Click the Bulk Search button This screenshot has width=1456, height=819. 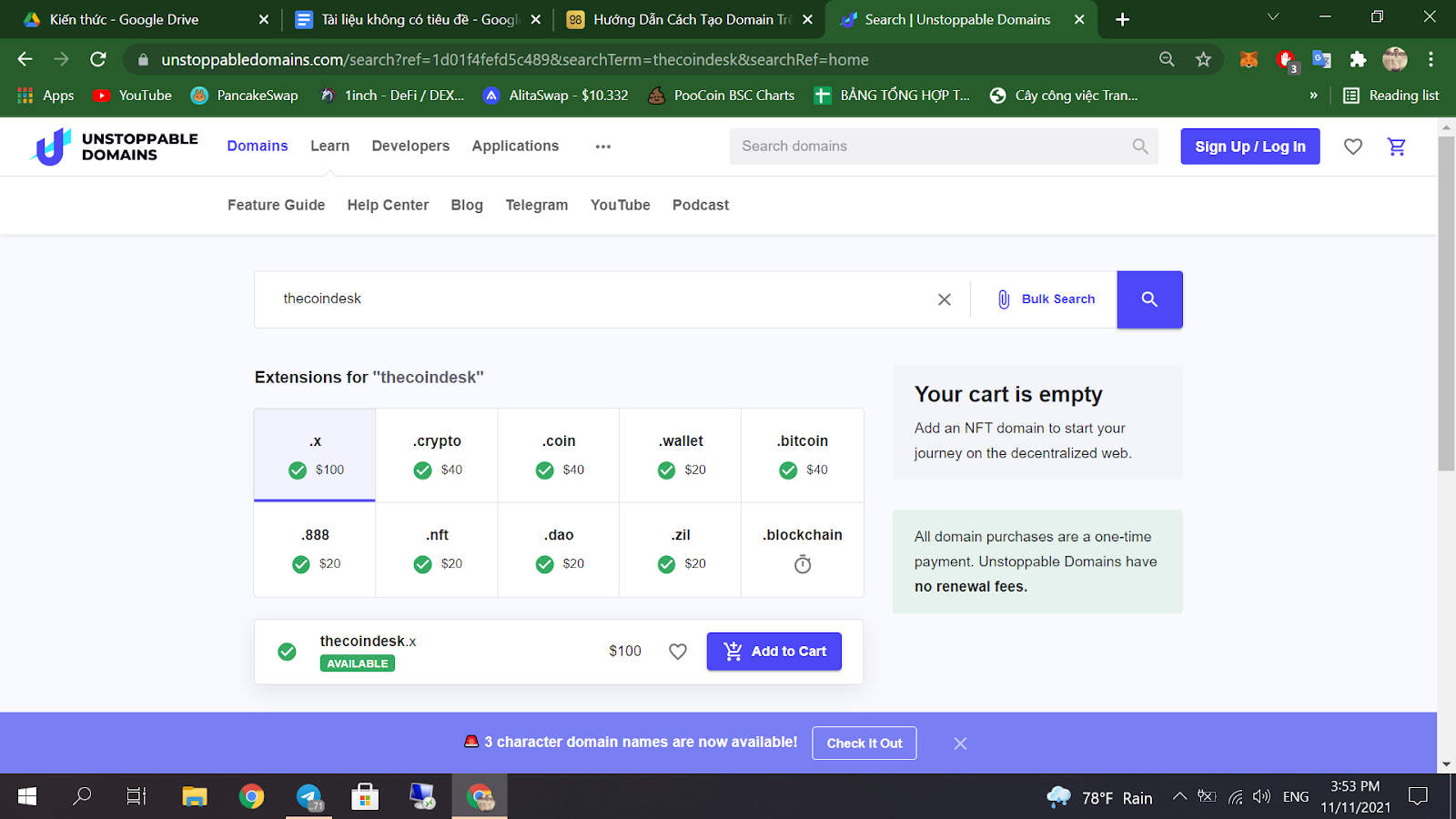(1046, 299)
